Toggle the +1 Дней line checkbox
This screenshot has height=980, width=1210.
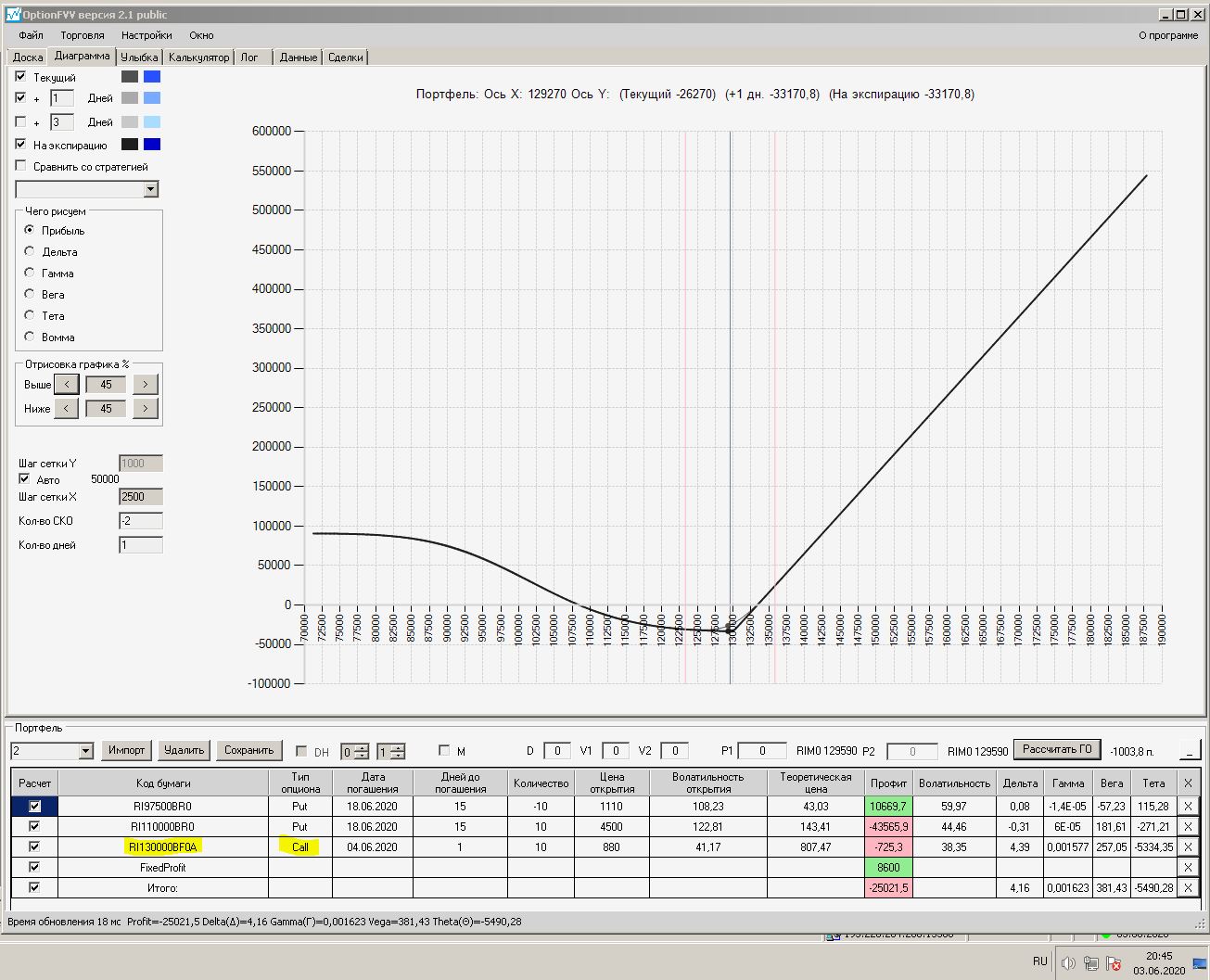click(x=21, y=97)
